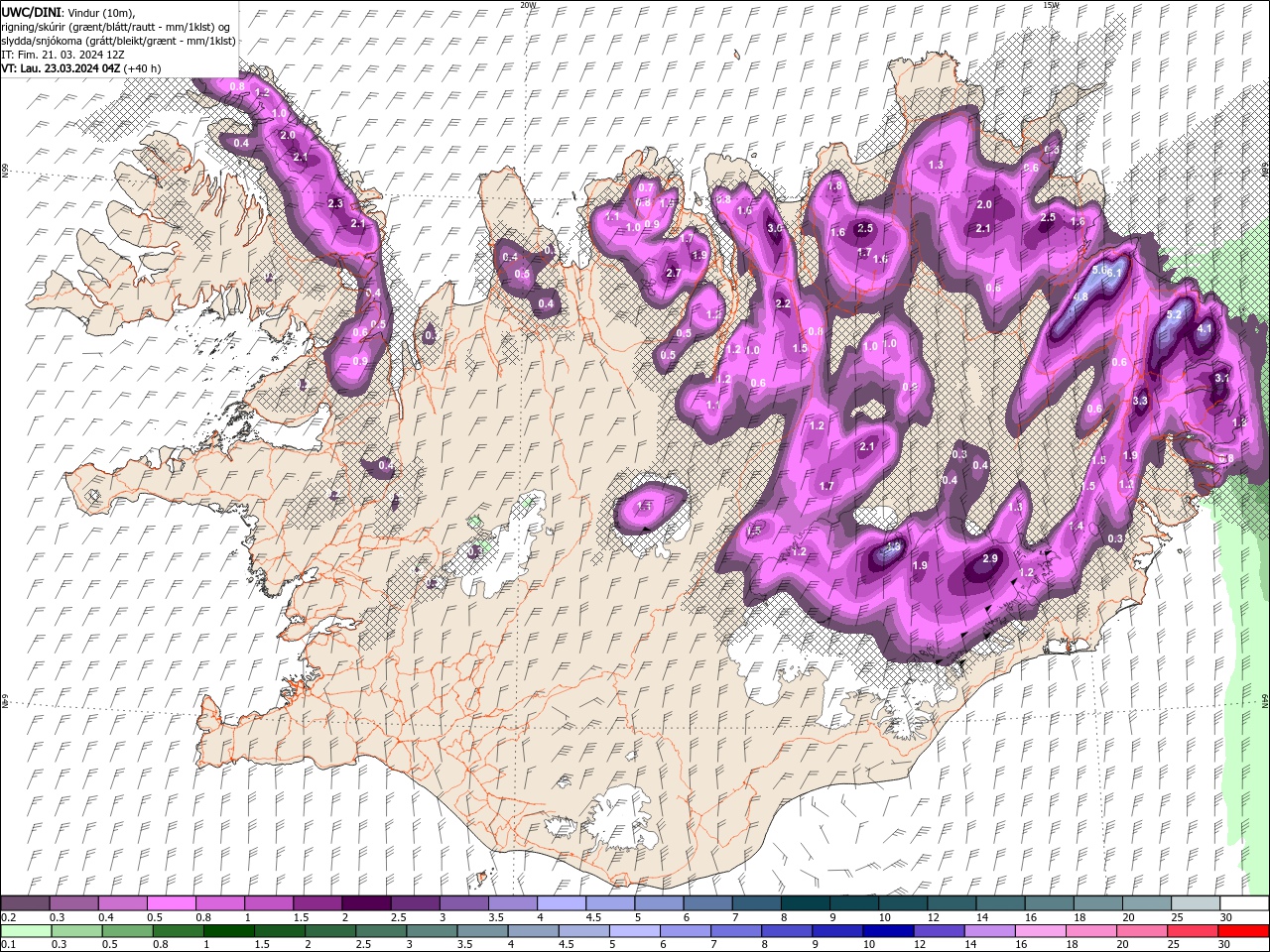The width and height of the screenshot is (1270, 952).
Task: Pick the palest green lower swatch starting at 0.1
Action: coord(26,931)
